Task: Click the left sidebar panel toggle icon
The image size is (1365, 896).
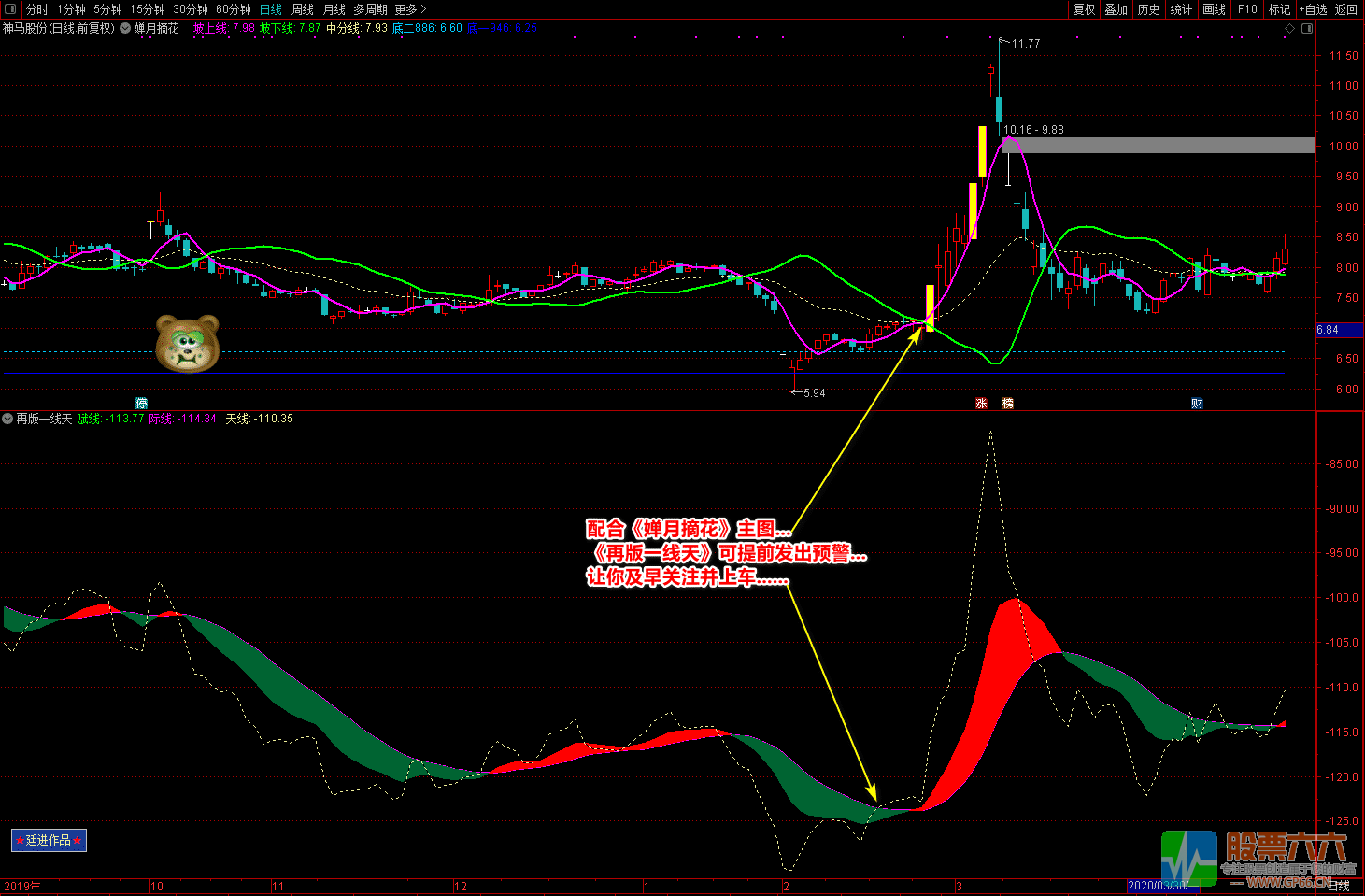Action: 10,9
